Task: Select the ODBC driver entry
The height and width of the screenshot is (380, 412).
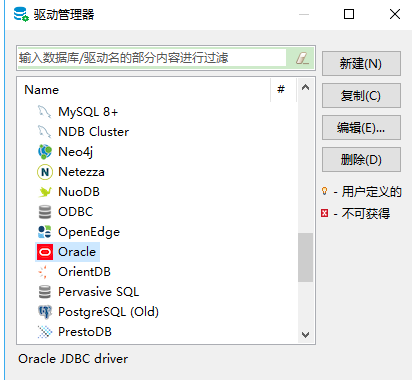Action: coord(76,212)
